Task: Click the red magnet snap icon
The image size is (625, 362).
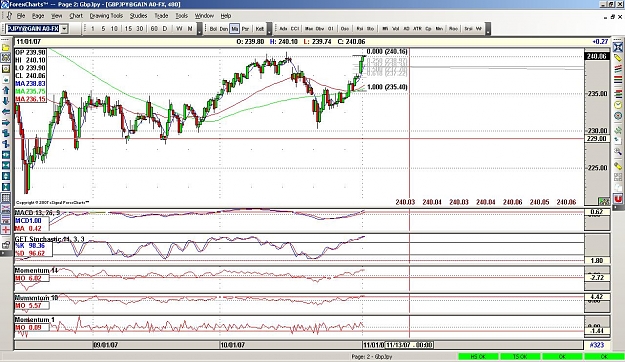Action: click(x=618, y=198)
